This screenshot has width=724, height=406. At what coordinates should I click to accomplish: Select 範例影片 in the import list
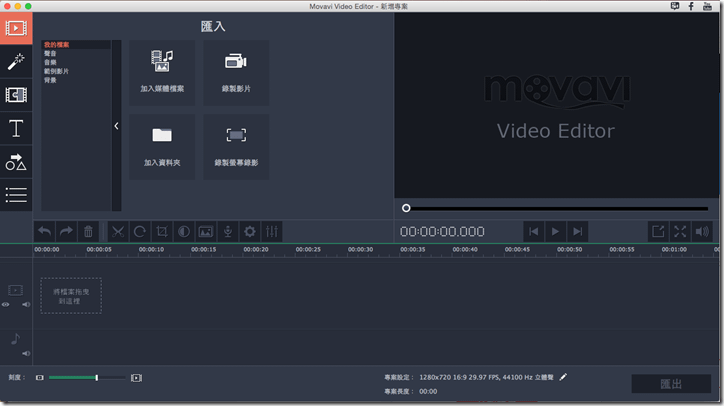click(x=56, y=71)
